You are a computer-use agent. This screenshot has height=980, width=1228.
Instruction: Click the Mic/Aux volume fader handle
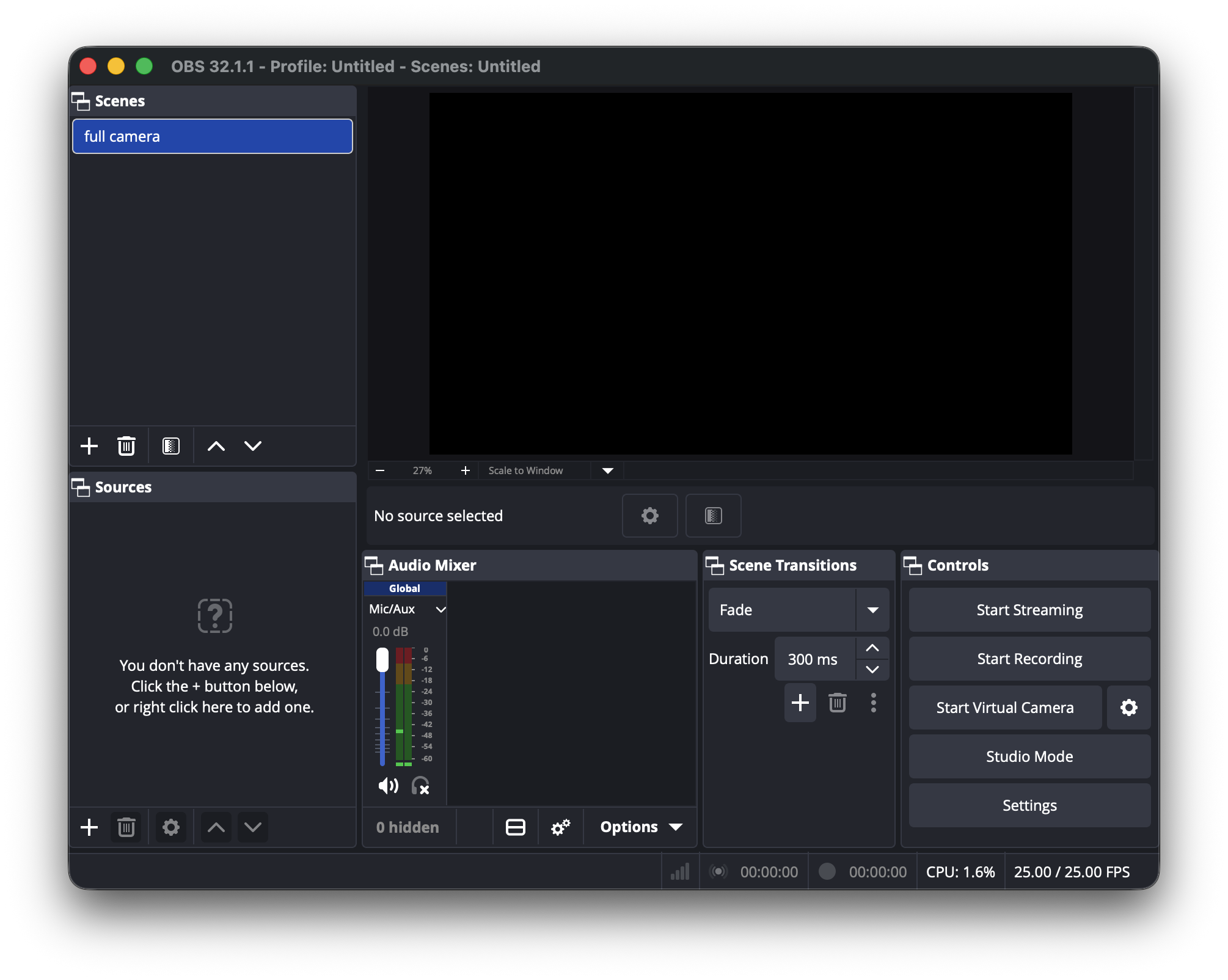tap(382, 660)
